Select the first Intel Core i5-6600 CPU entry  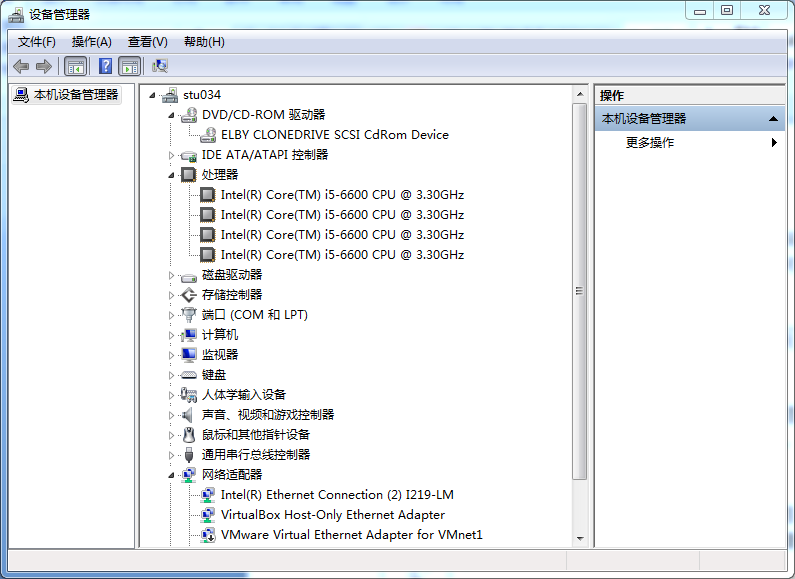coord(342,195)
